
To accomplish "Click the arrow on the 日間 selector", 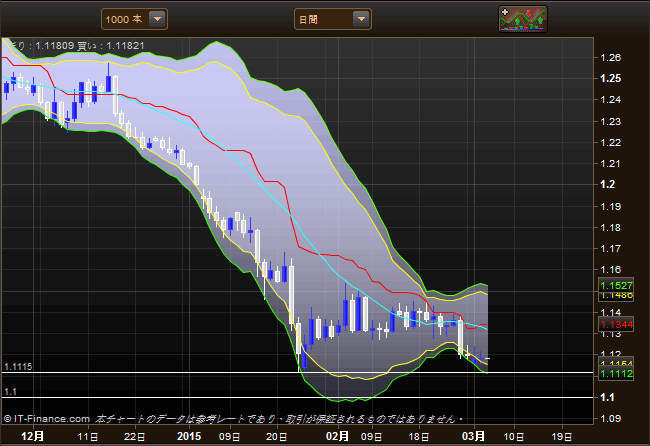I will [361, 19].
